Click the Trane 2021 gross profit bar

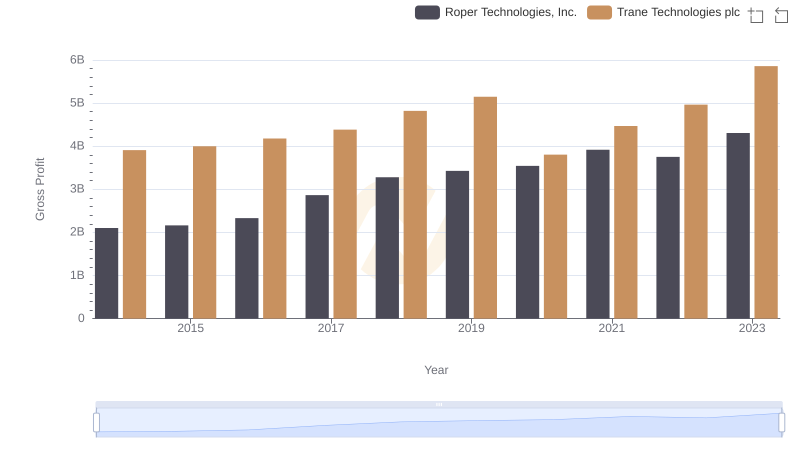pos(626,222)
